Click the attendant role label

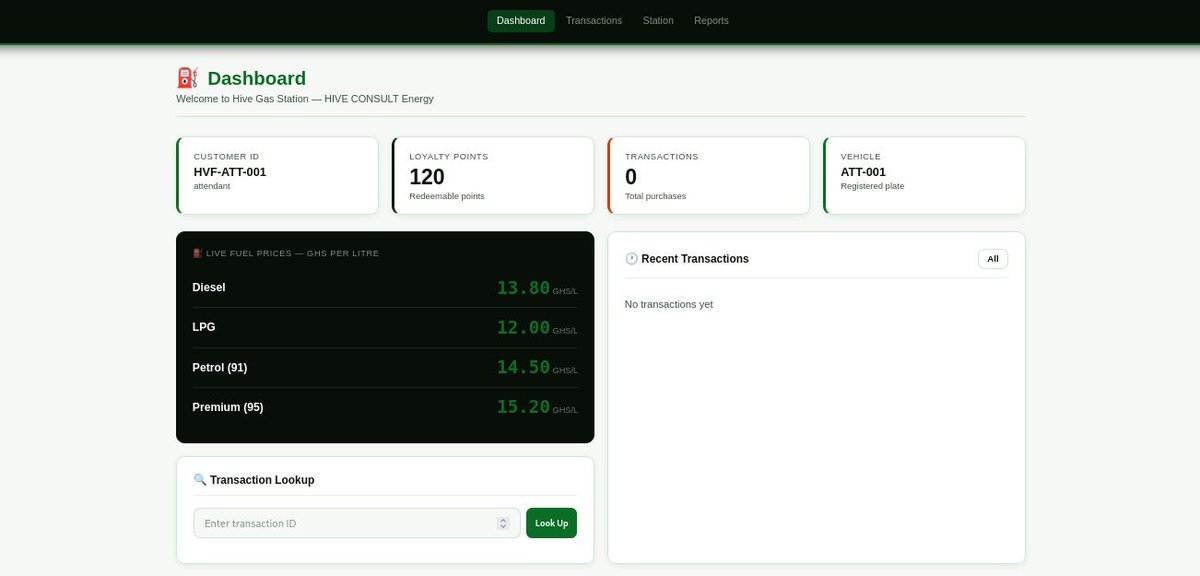click(x=212, y=186)
